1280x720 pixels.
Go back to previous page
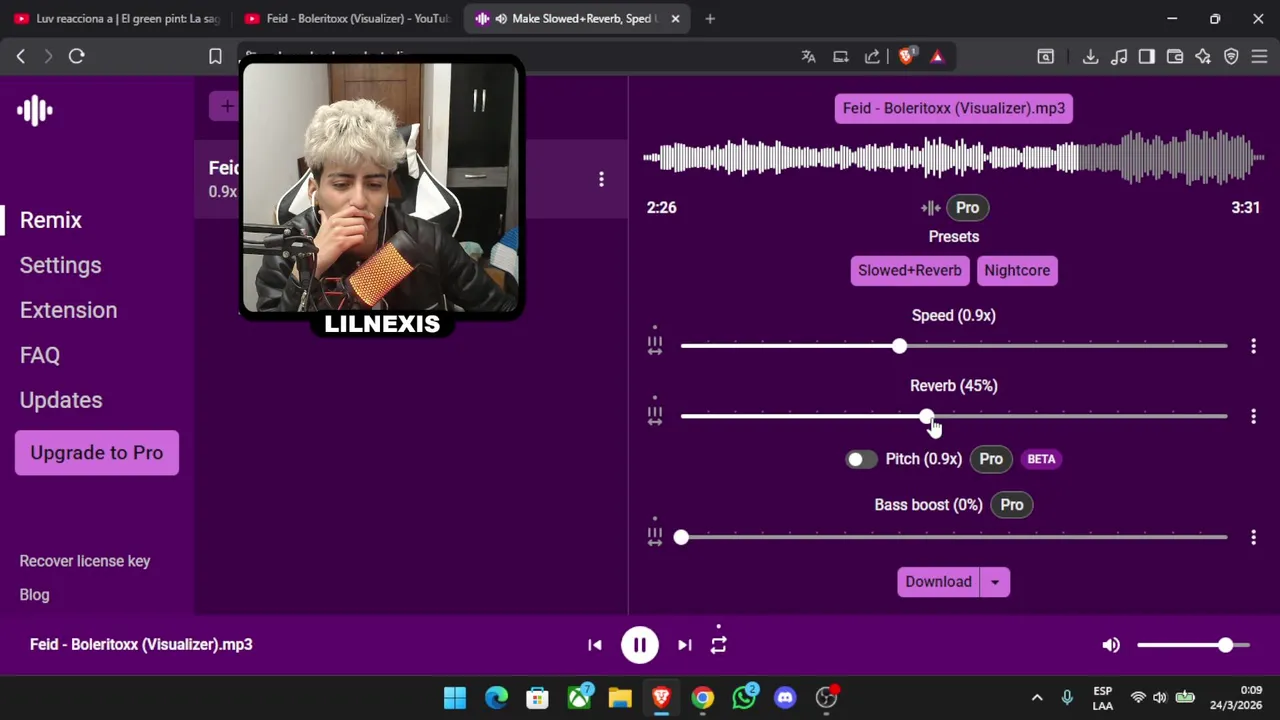[x=21, y=57]
